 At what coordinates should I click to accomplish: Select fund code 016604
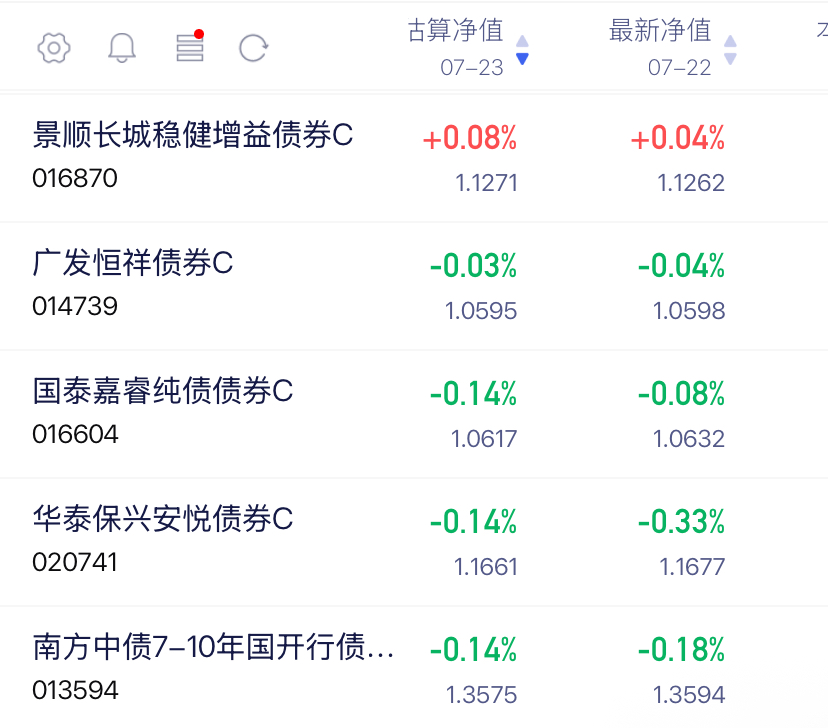pyautogui.click(x=75, y=435)
